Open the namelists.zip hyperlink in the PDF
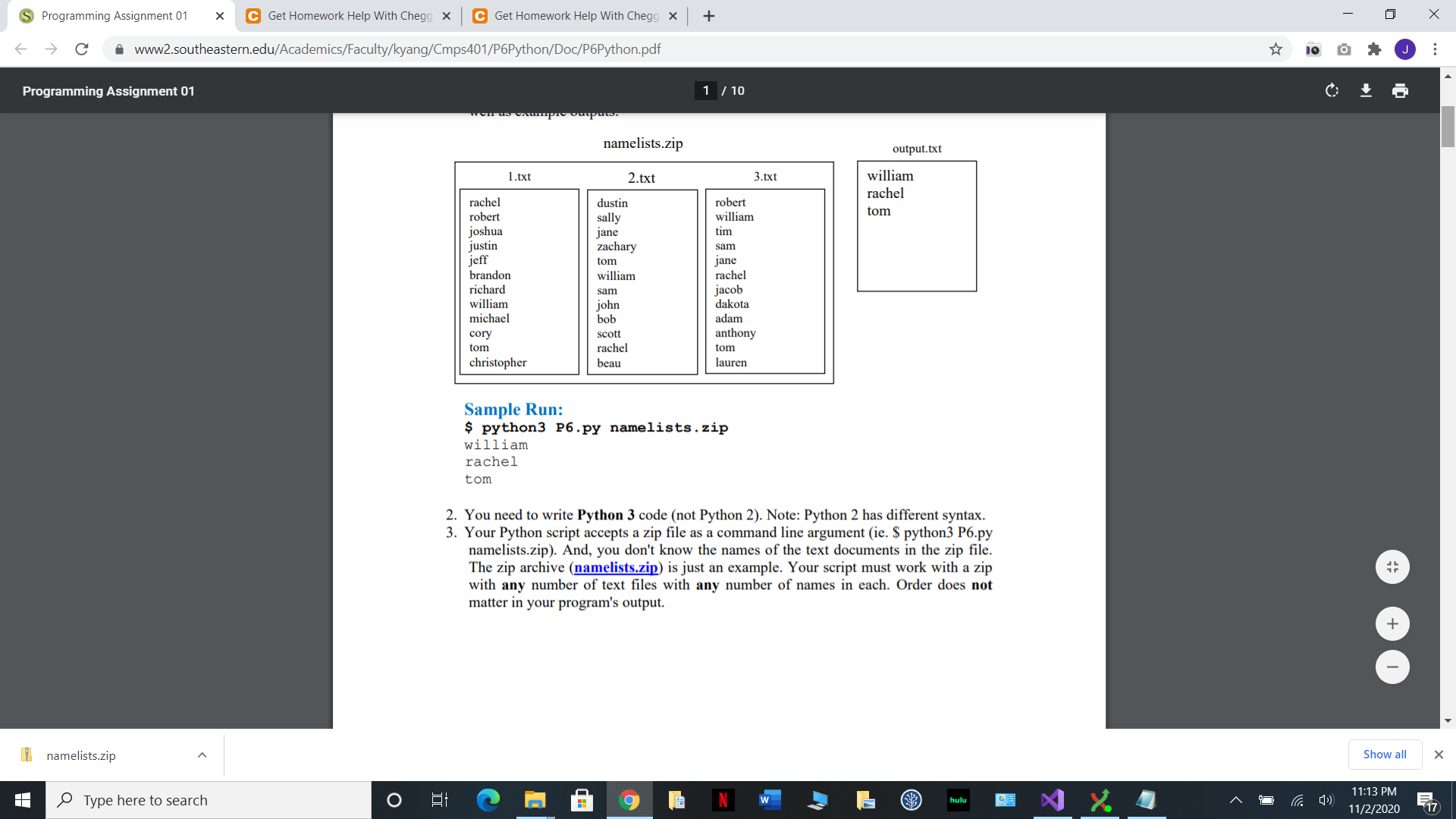The image size is (1456, 819). click(616, 567)
